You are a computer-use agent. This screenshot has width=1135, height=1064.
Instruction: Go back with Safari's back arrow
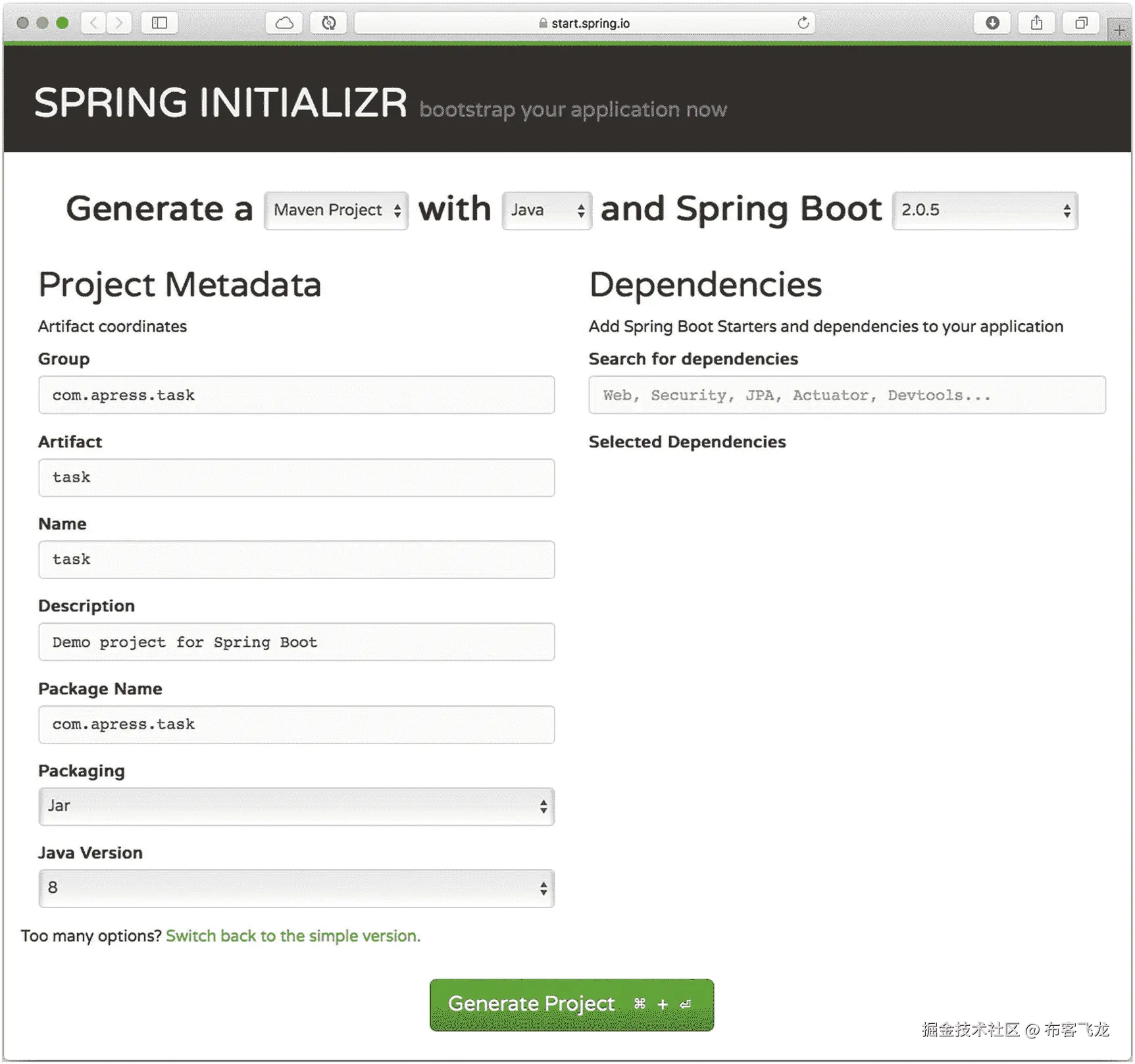[x=93, y=23]
